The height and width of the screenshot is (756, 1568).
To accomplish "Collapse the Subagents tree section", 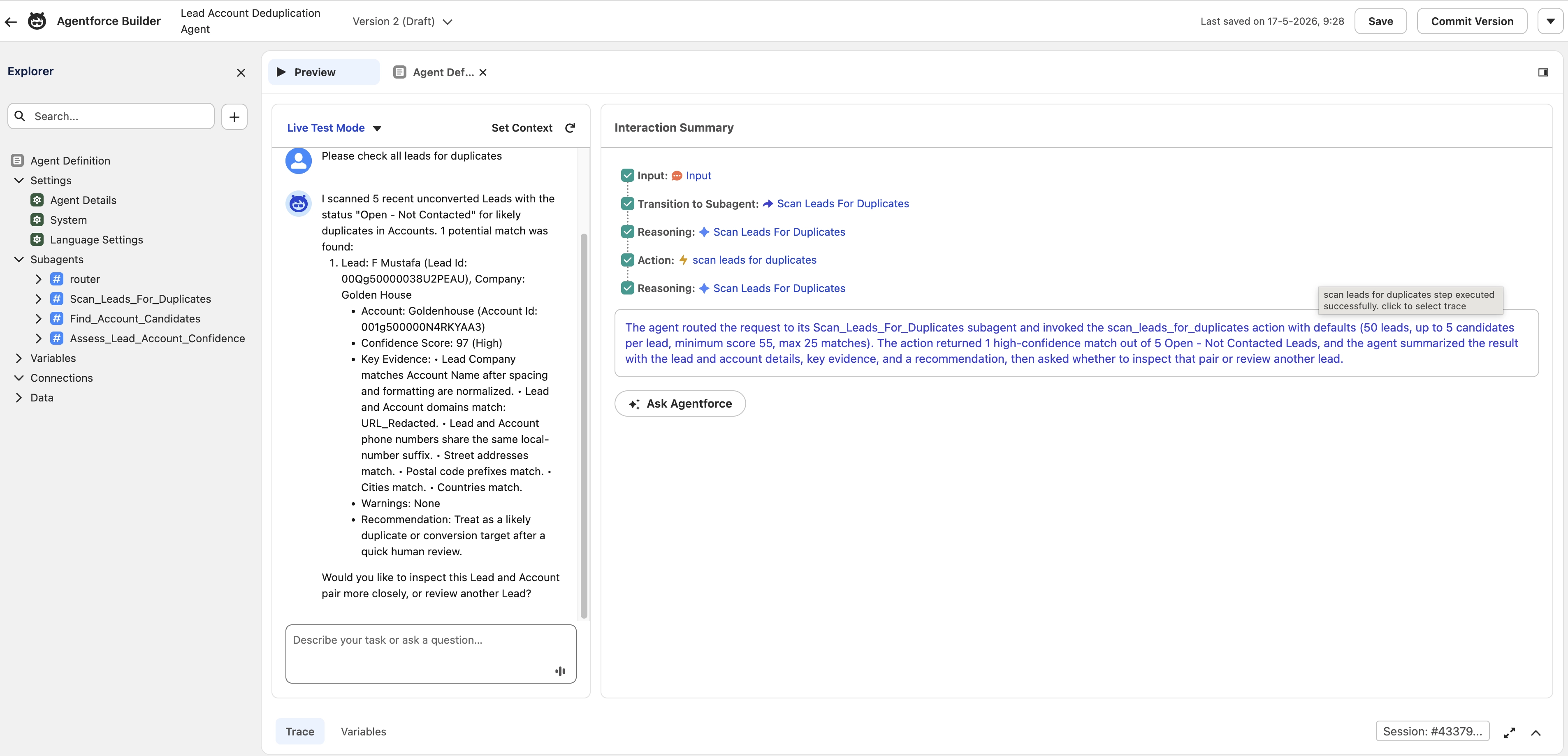I will coord(19,259).
